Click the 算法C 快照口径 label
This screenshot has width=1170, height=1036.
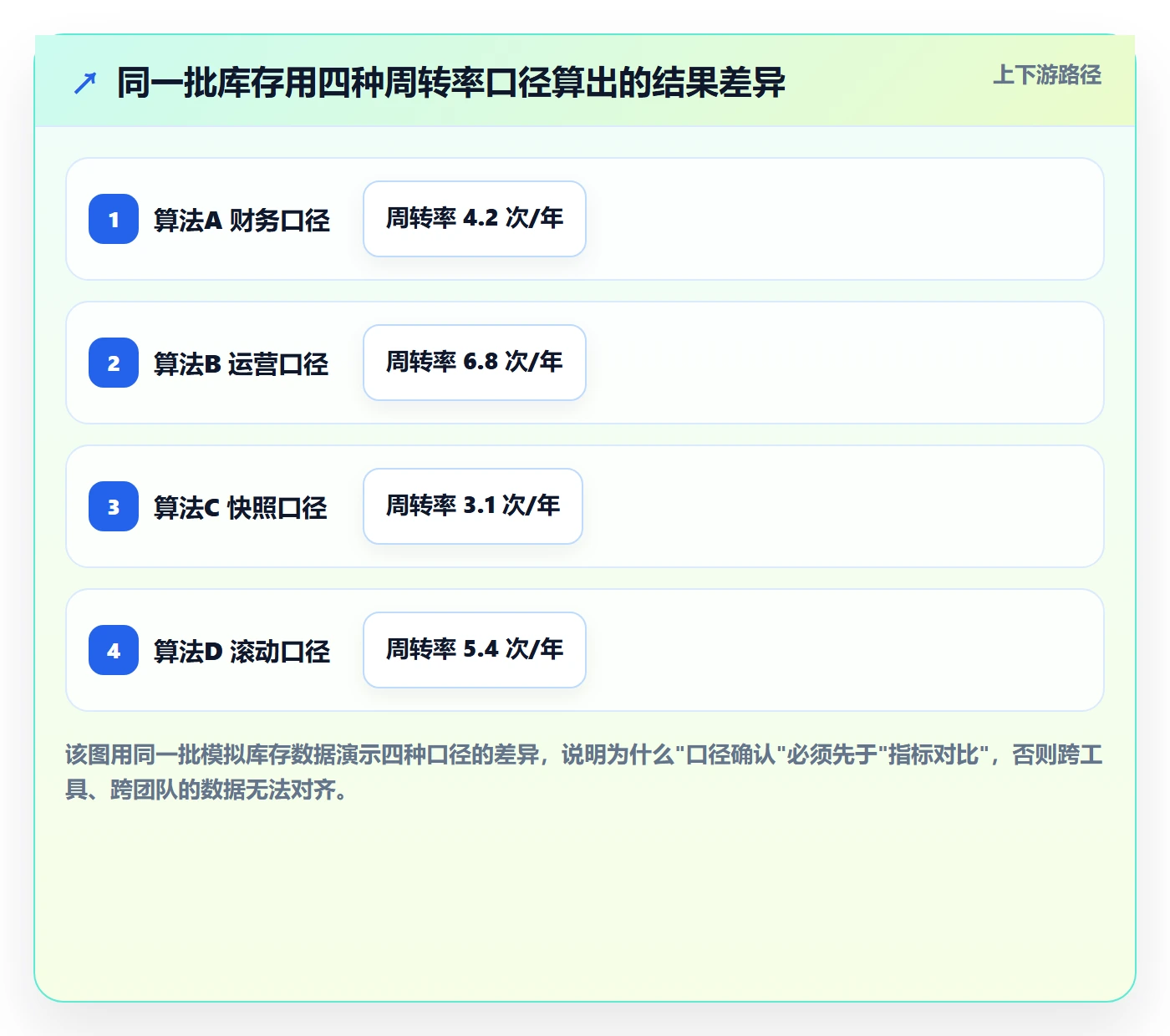click(x=241, y=508)
